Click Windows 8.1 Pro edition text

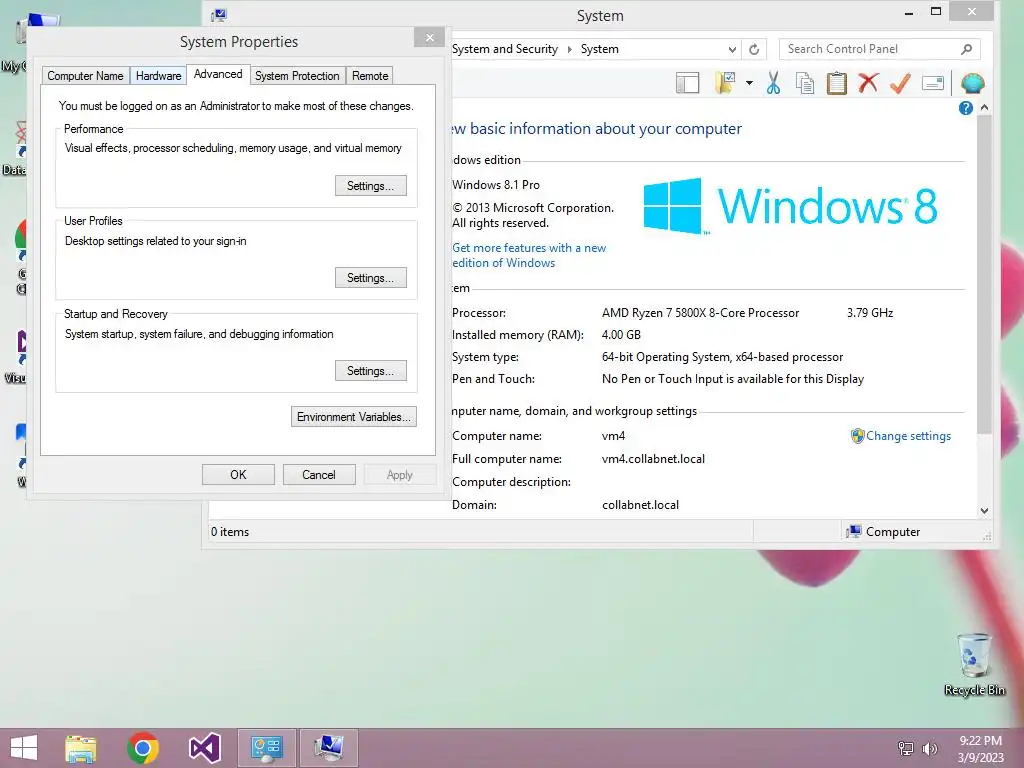pos(496,185)
